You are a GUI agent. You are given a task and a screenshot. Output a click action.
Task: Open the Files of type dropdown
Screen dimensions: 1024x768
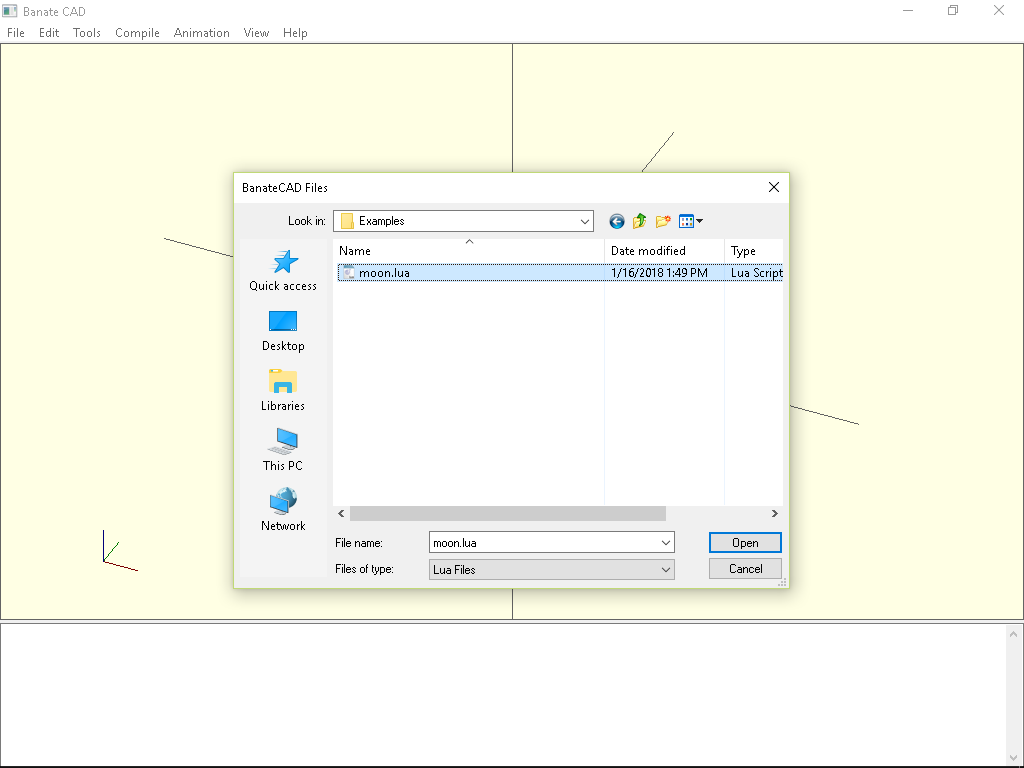click(x=665, y=568)
